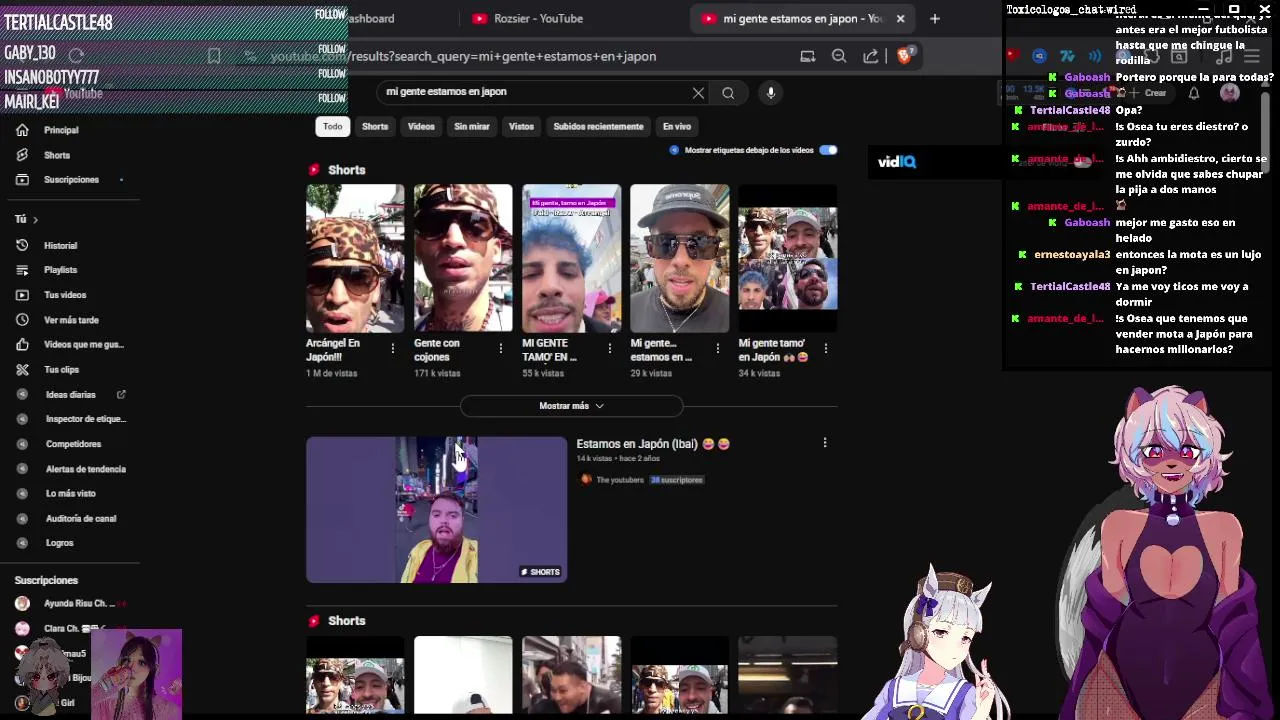Open Ver más tarde list
This screenshot has width=1280, height=720.
[x=71, y=320]
